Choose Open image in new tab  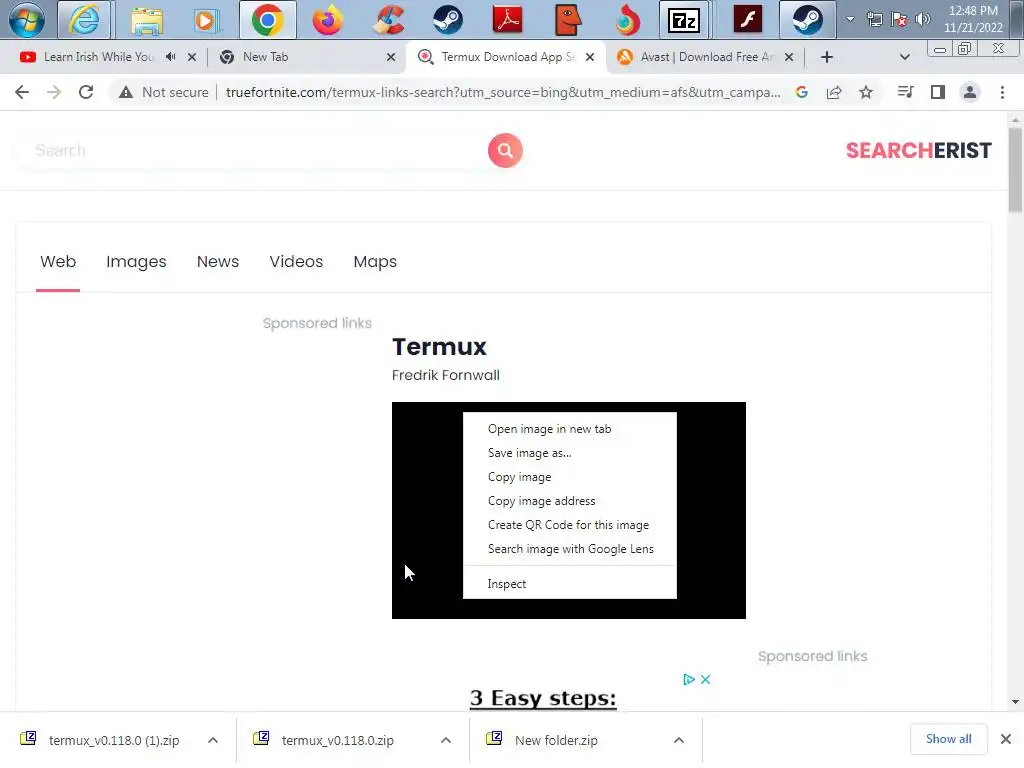click(x=569, y=429)
